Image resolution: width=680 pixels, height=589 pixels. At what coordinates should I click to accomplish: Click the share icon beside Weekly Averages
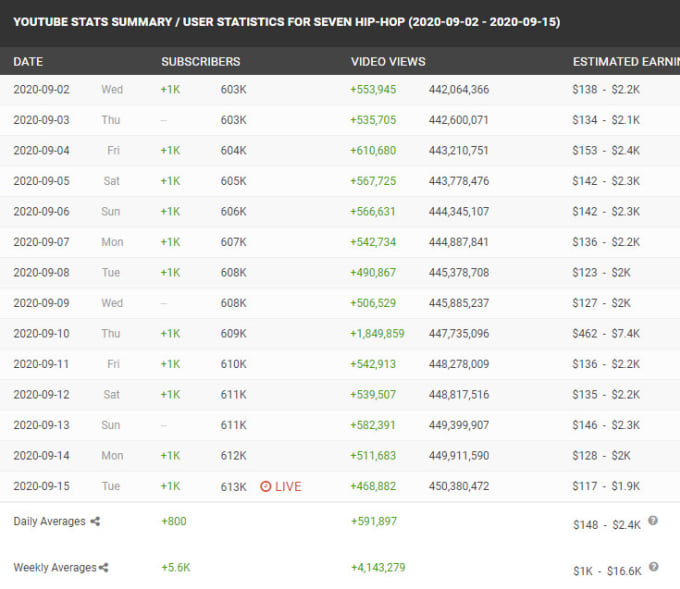(104, 567)
